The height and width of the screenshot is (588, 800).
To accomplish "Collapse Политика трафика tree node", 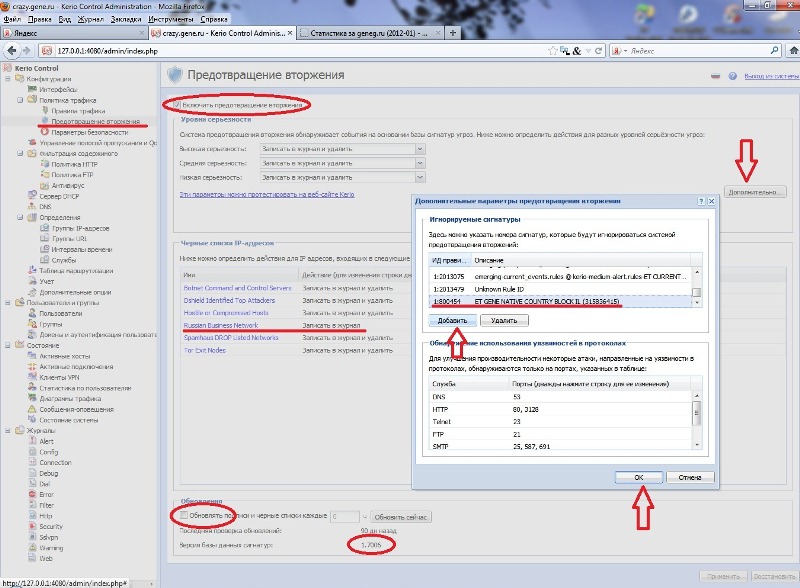I will coord(20,100).
